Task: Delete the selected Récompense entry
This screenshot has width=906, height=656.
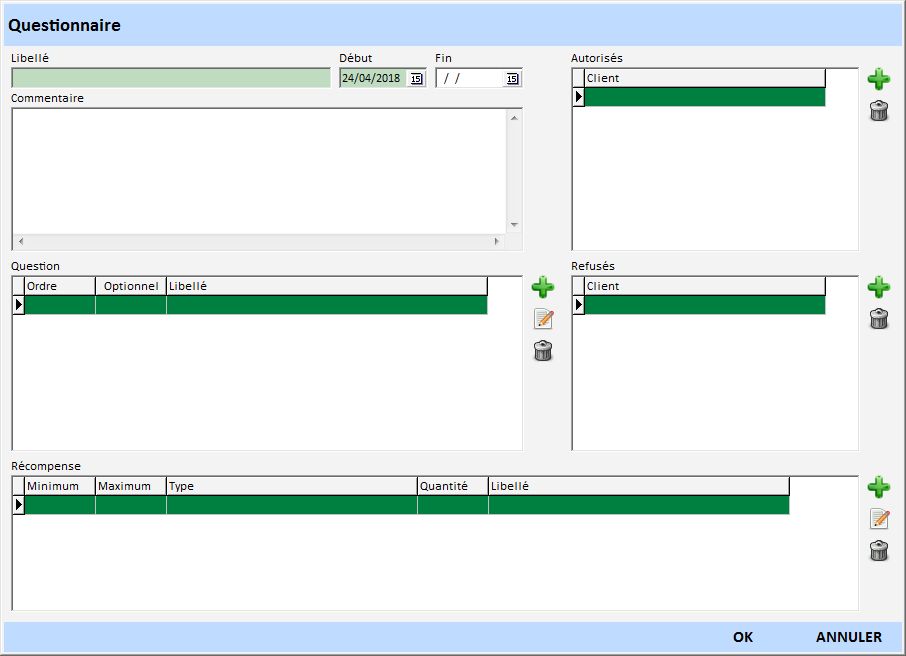Action: (x=878, y=551)
